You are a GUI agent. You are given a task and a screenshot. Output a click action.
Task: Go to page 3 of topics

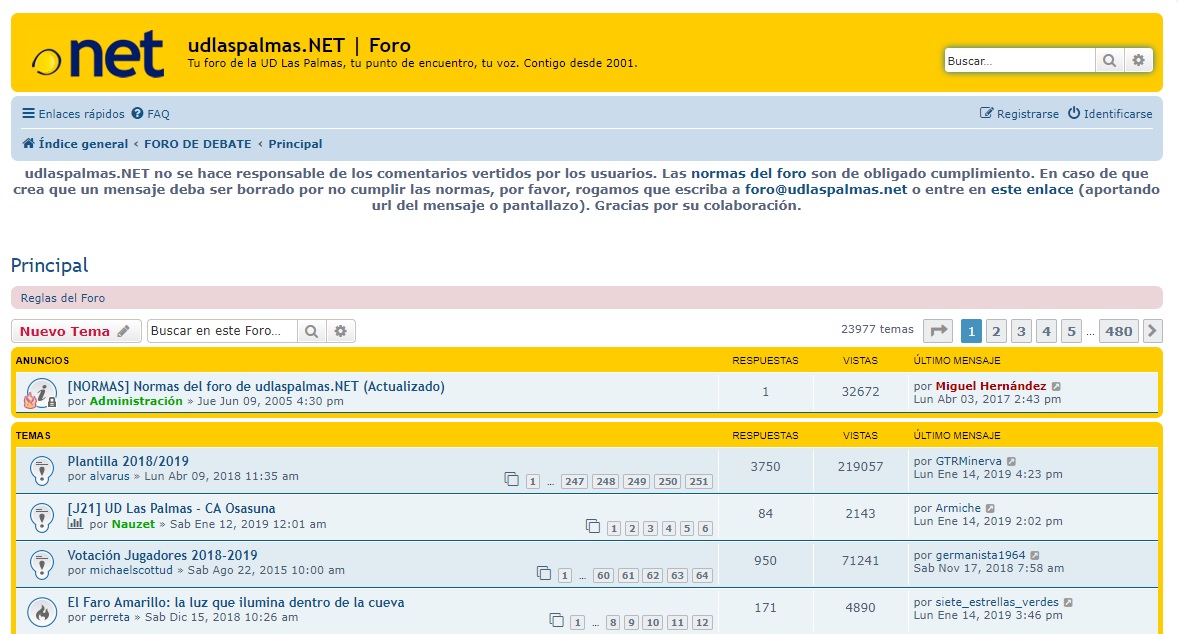(1021, 331)
